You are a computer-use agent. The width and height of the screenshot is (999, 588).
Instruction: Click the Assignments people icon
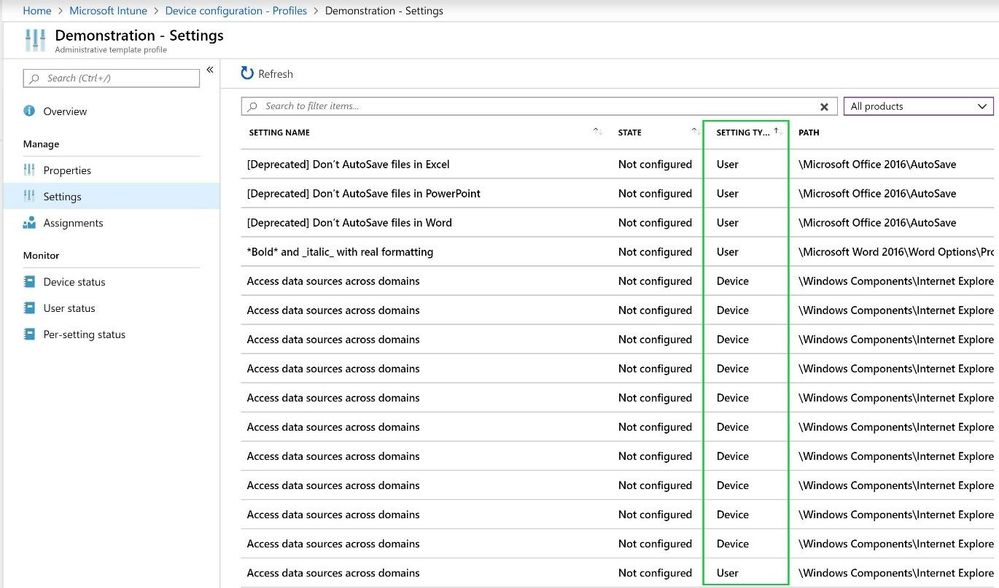point(29,222)
